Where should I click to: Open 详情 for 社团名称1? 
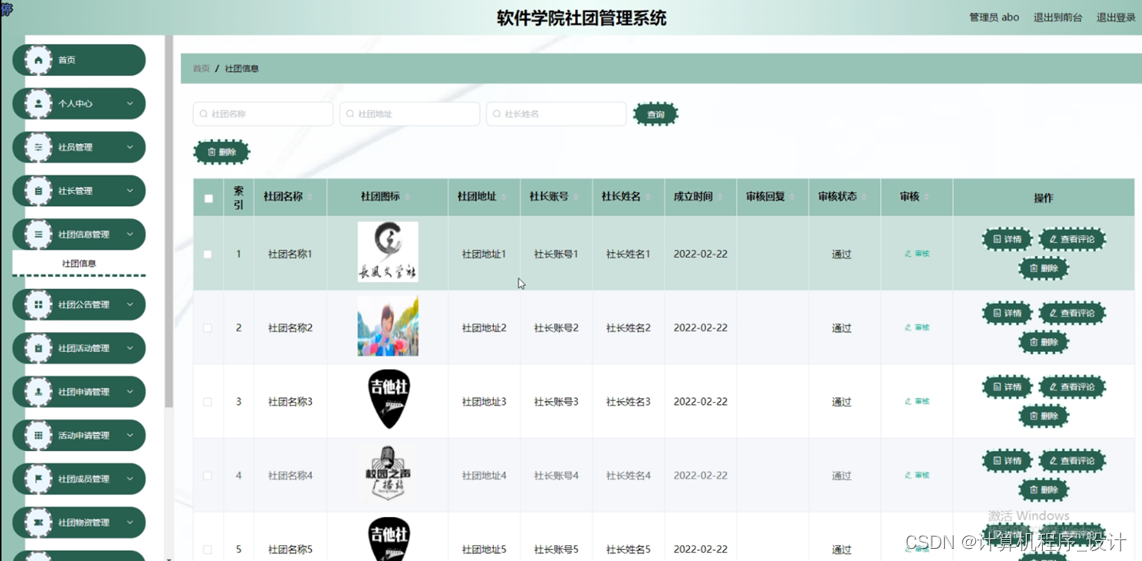click(x=1007, y=239)
